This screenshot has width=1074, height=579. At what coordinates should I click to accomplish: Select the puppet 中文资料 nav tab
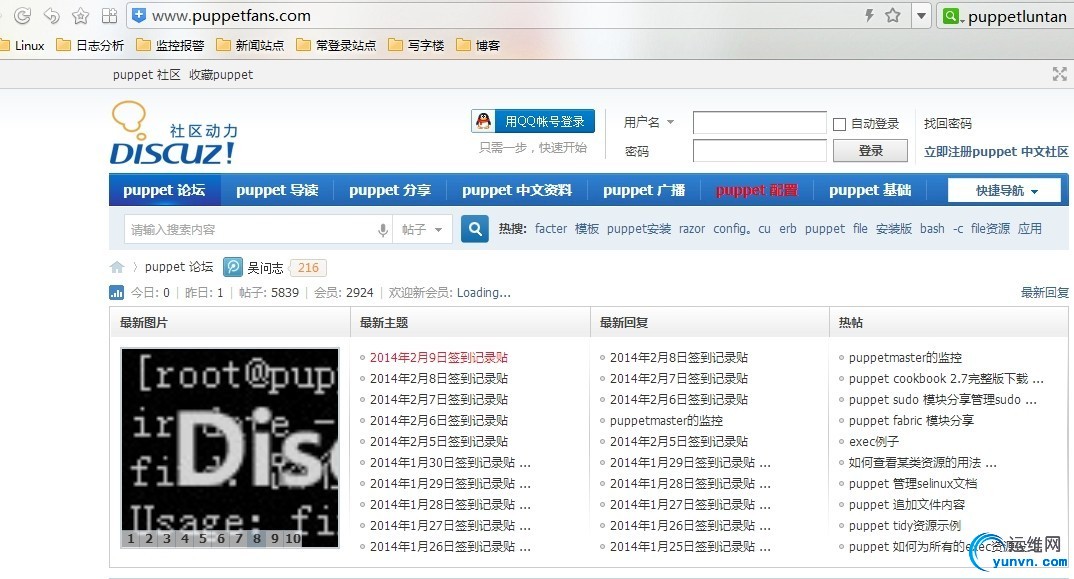pyautogui.click(x=516, y=190)
